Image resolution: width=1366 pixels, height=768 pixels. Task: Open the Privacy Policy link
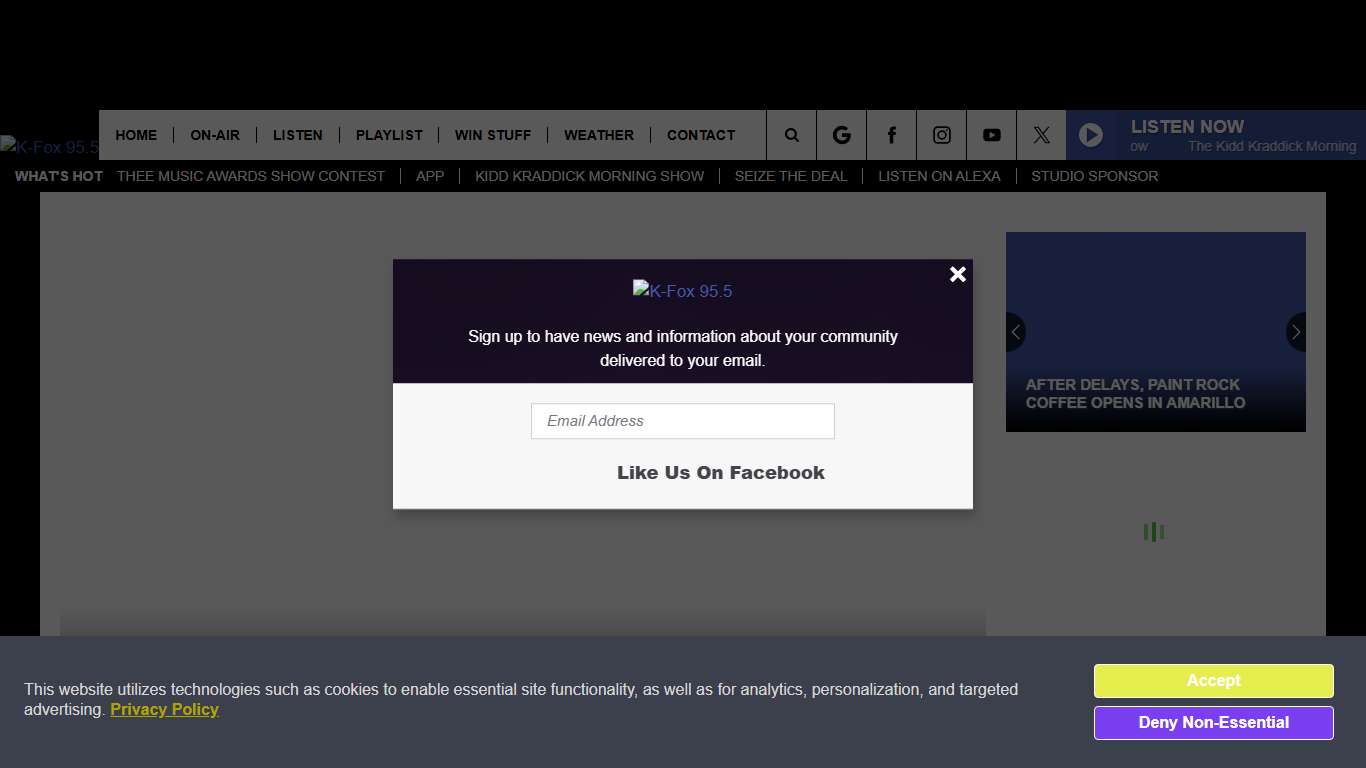(164, 710)
